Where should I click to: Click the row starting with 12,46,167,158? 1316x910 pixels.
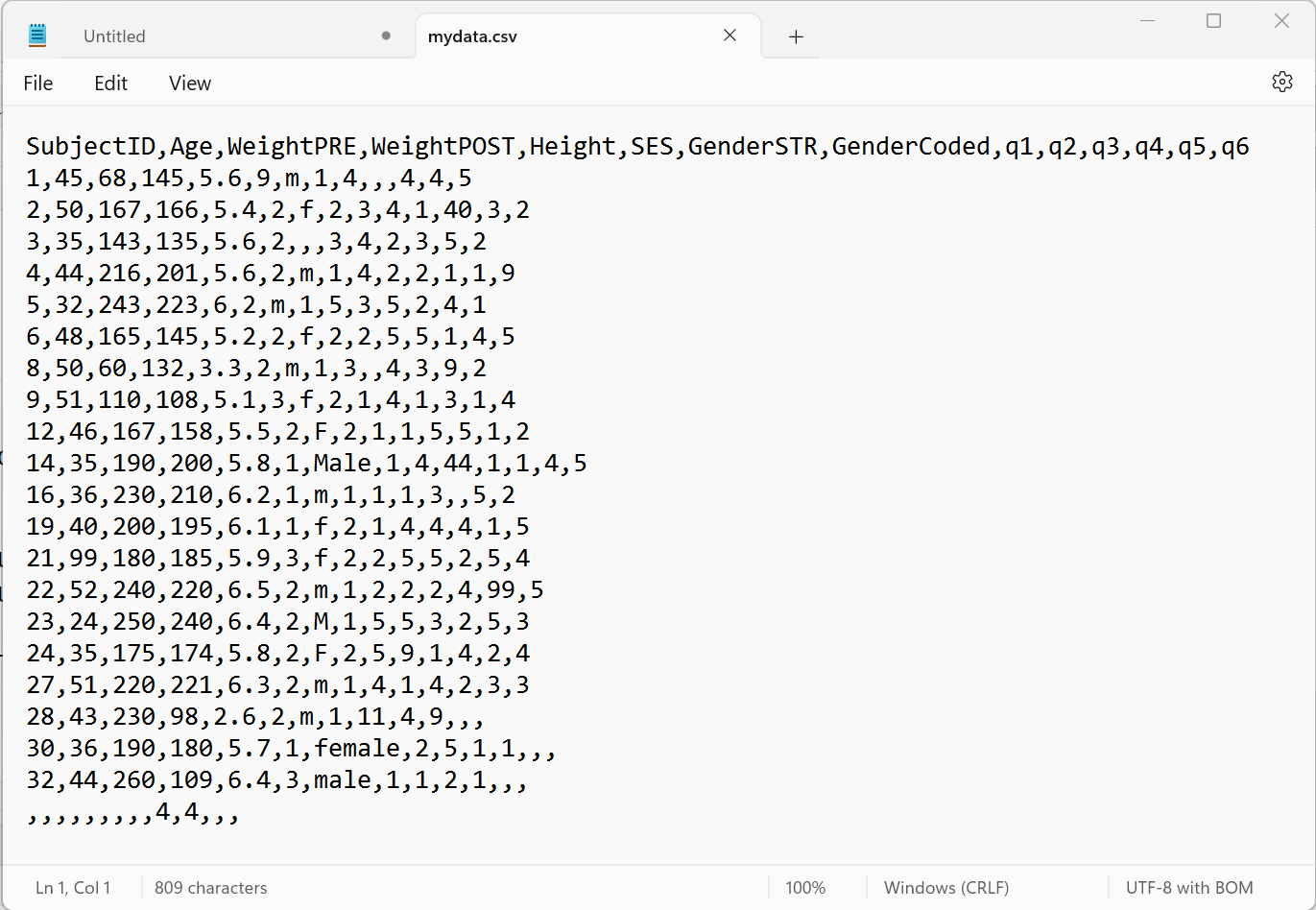278,432
